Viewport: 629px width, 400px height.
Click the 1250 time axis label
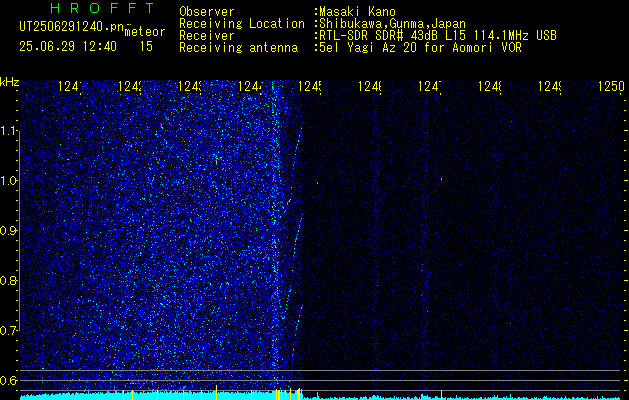[611, 86]
